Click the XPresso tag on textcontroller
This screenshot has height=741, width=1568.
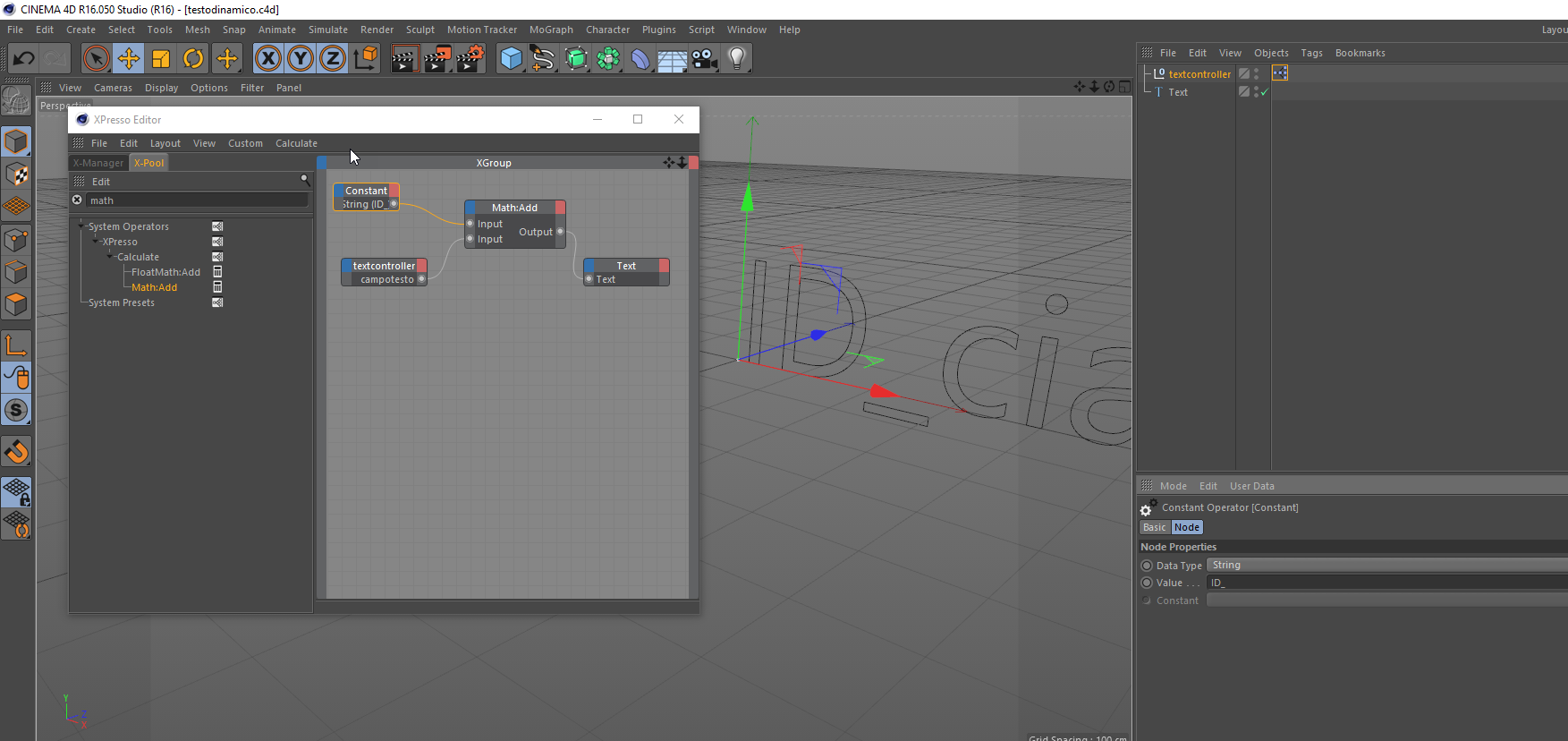point(1280,73)
